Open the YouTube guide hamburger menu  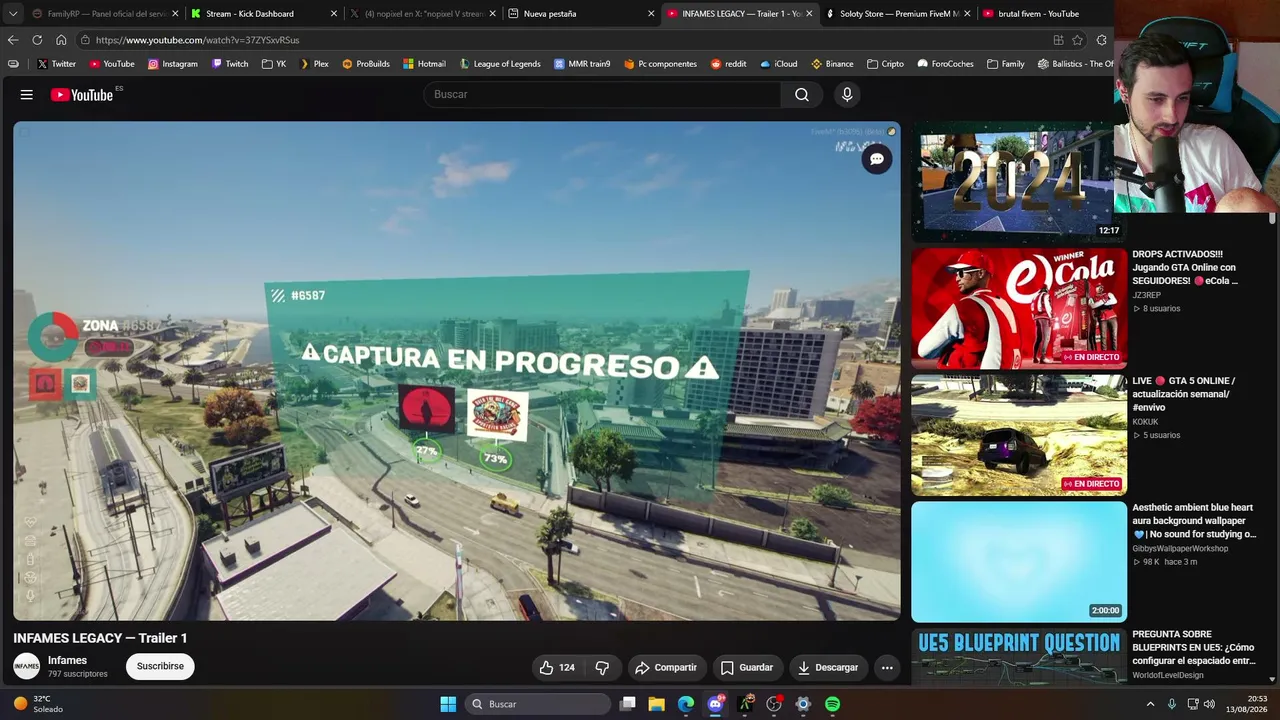27,95
